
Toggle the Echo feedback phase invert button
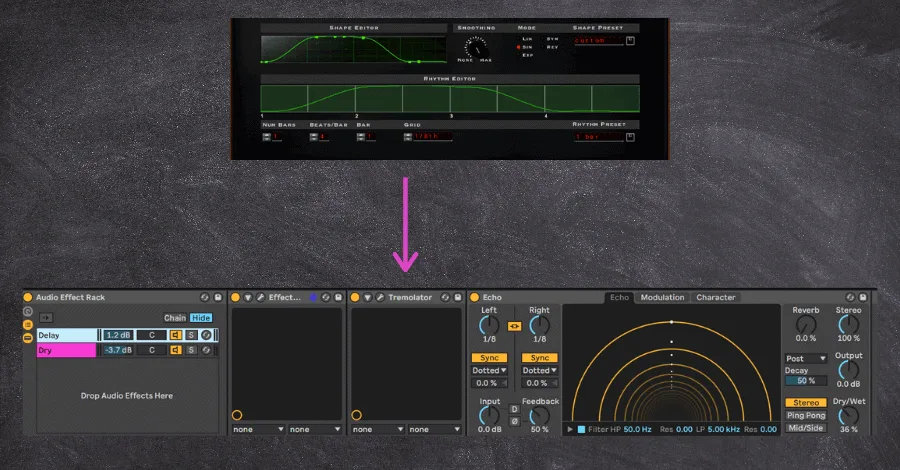(x=514, y=421)
